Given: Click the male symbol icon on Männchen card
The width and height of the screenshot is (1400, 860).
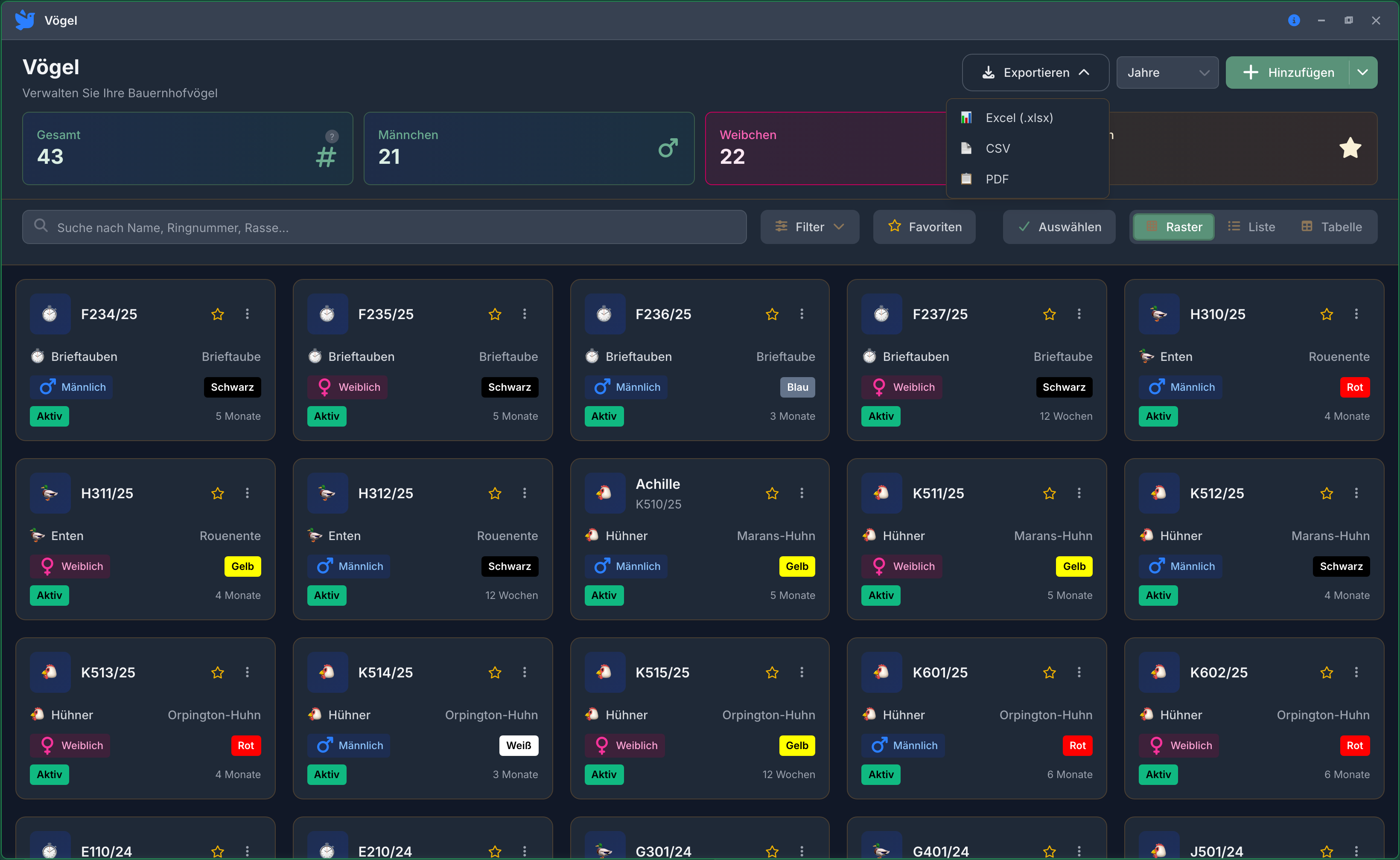Looking at the screenshot, I should [668, 148].
